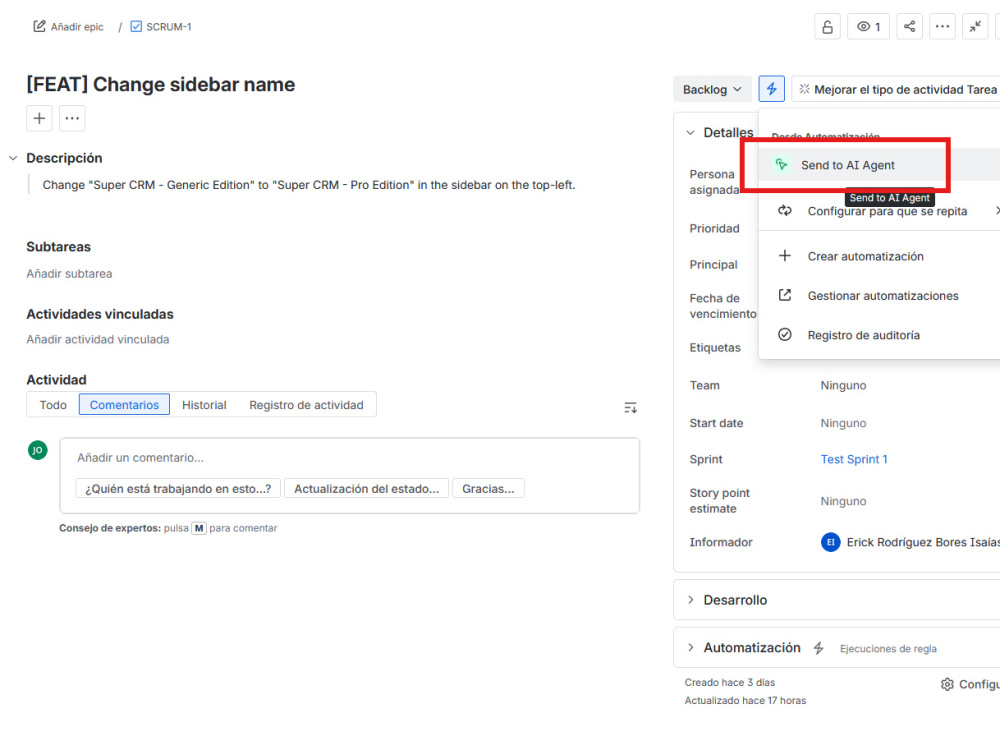Click Añadir actividad vinculada

[x=98, y=339]
